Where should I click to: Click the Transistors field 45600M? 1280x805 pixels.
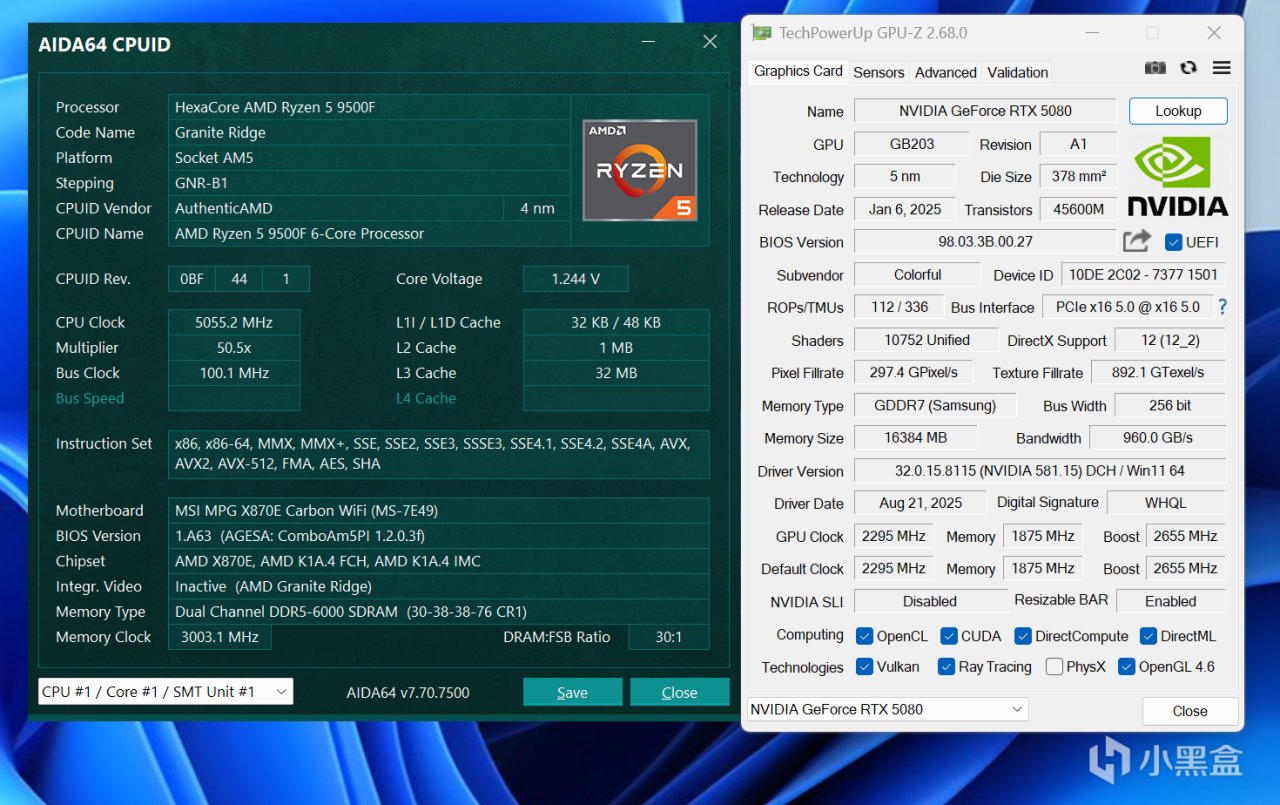point(1079,210)
